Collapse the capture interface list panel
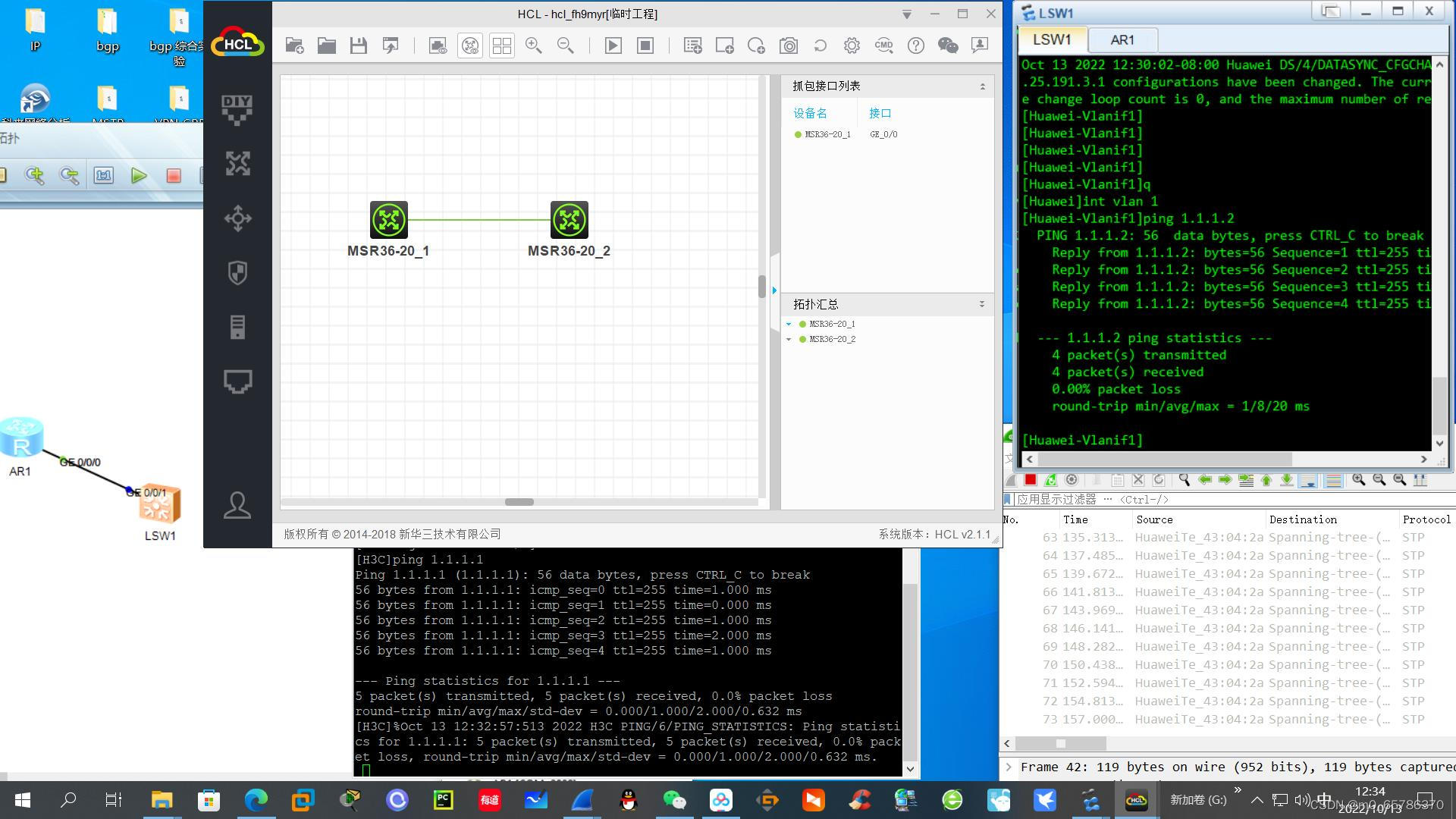 [982, 86]
